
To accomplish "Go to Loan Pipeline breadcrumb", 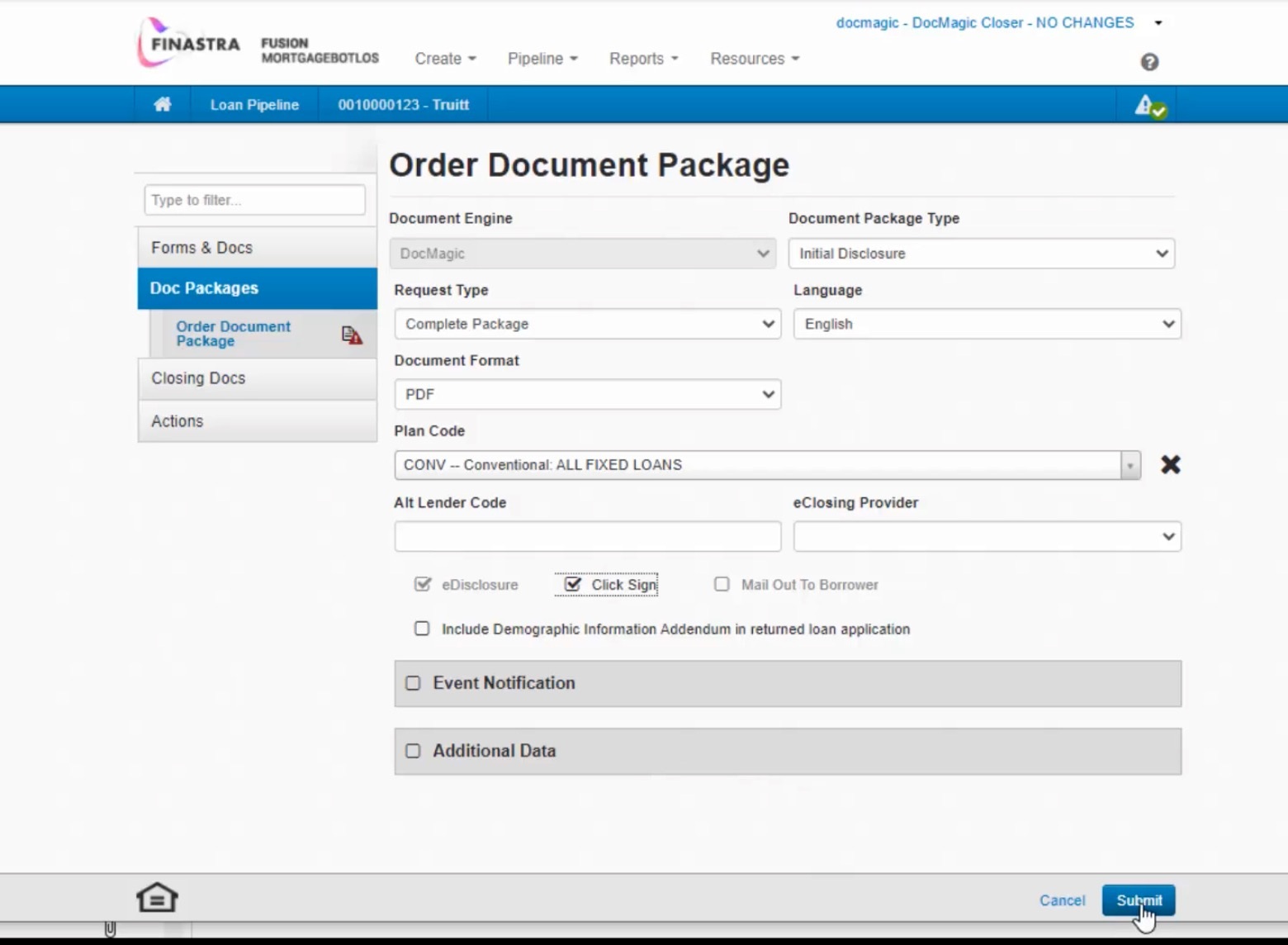I will pyautogui.click(x=254, y=105).
